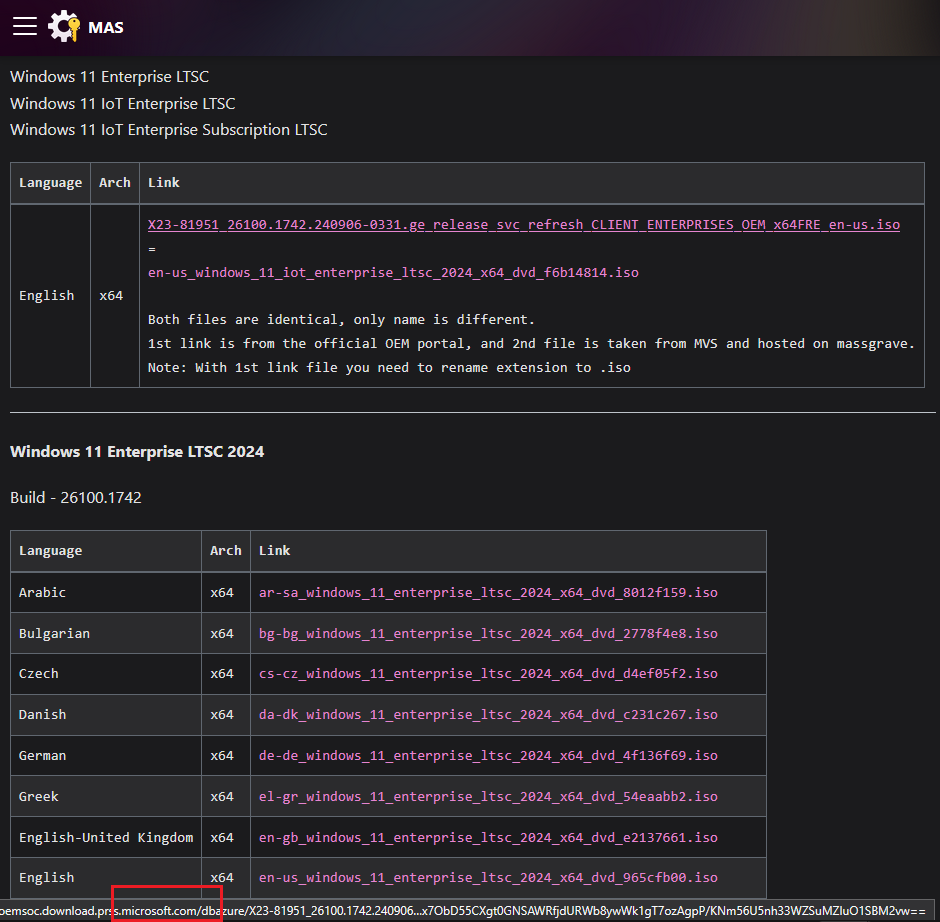Click the 'Bulgarian' language cell
The width and height of the screenshot is (940, 922).
106,634
